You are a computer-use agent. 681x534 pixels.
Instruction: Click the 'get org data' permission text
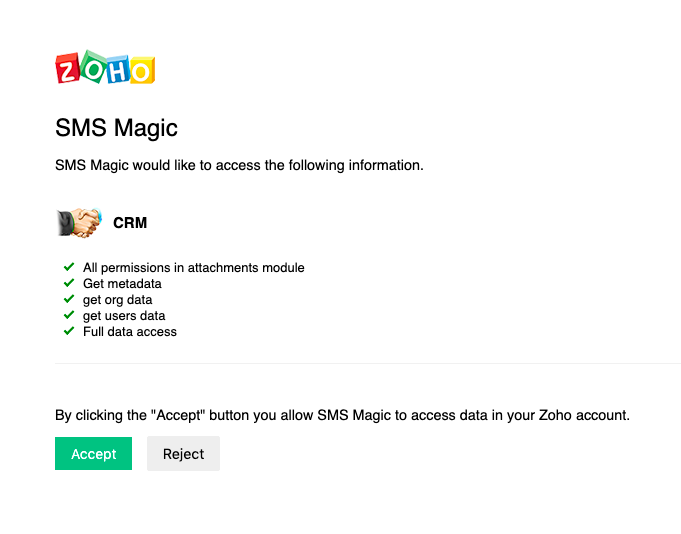117,300
